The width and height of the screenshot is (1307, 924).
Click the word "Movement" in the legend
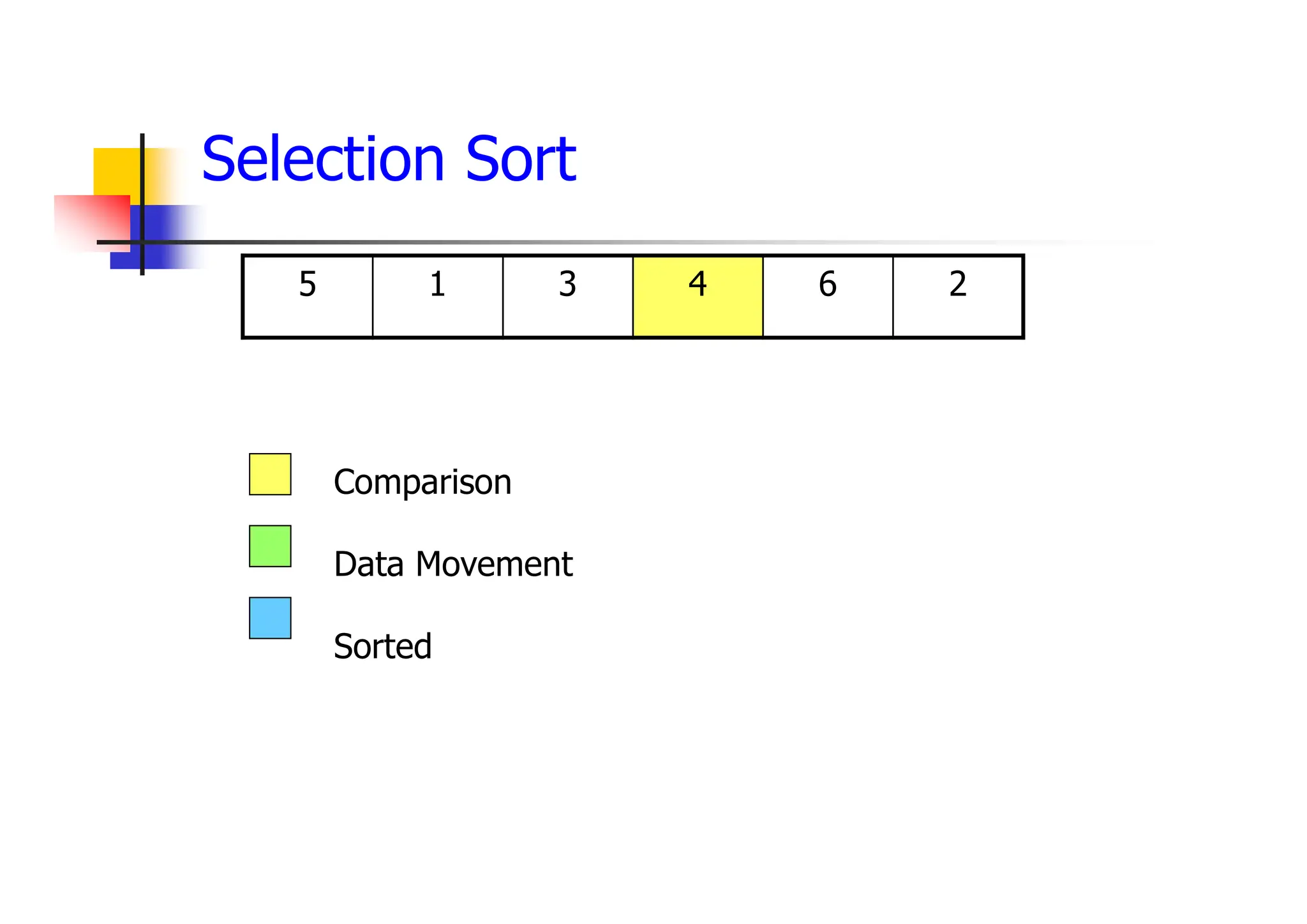click(494, 565)
